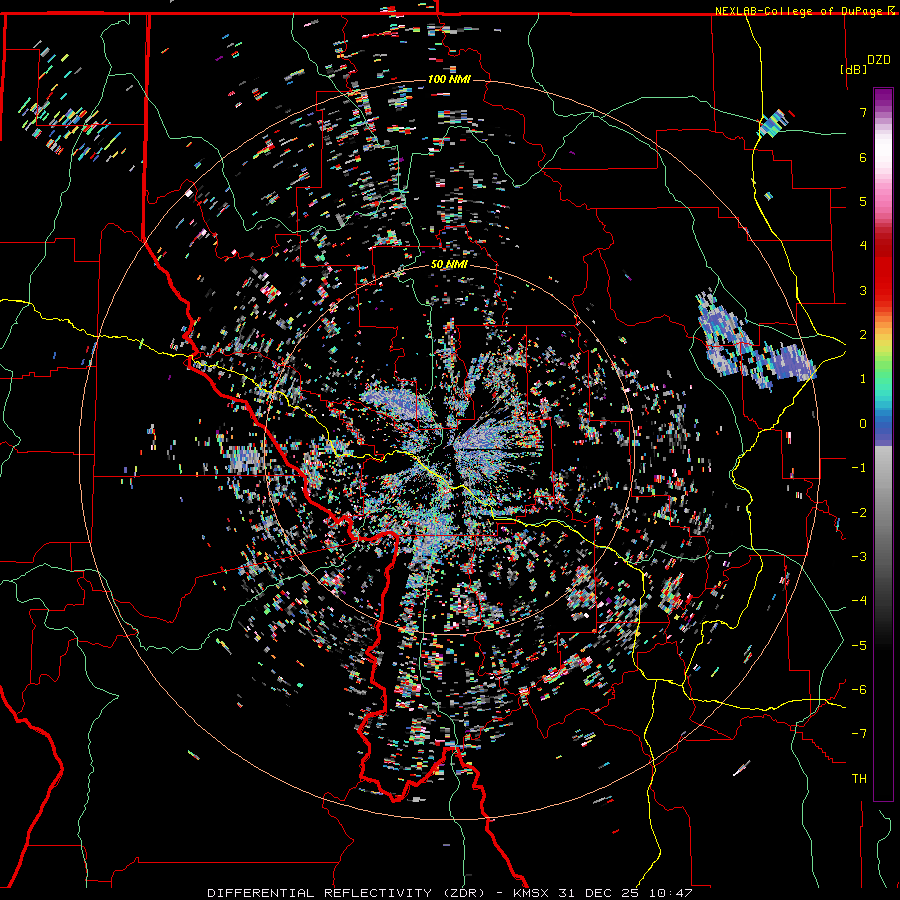Click the legend value 0
This screenshot has width=900, height=900.
(863, 424)
